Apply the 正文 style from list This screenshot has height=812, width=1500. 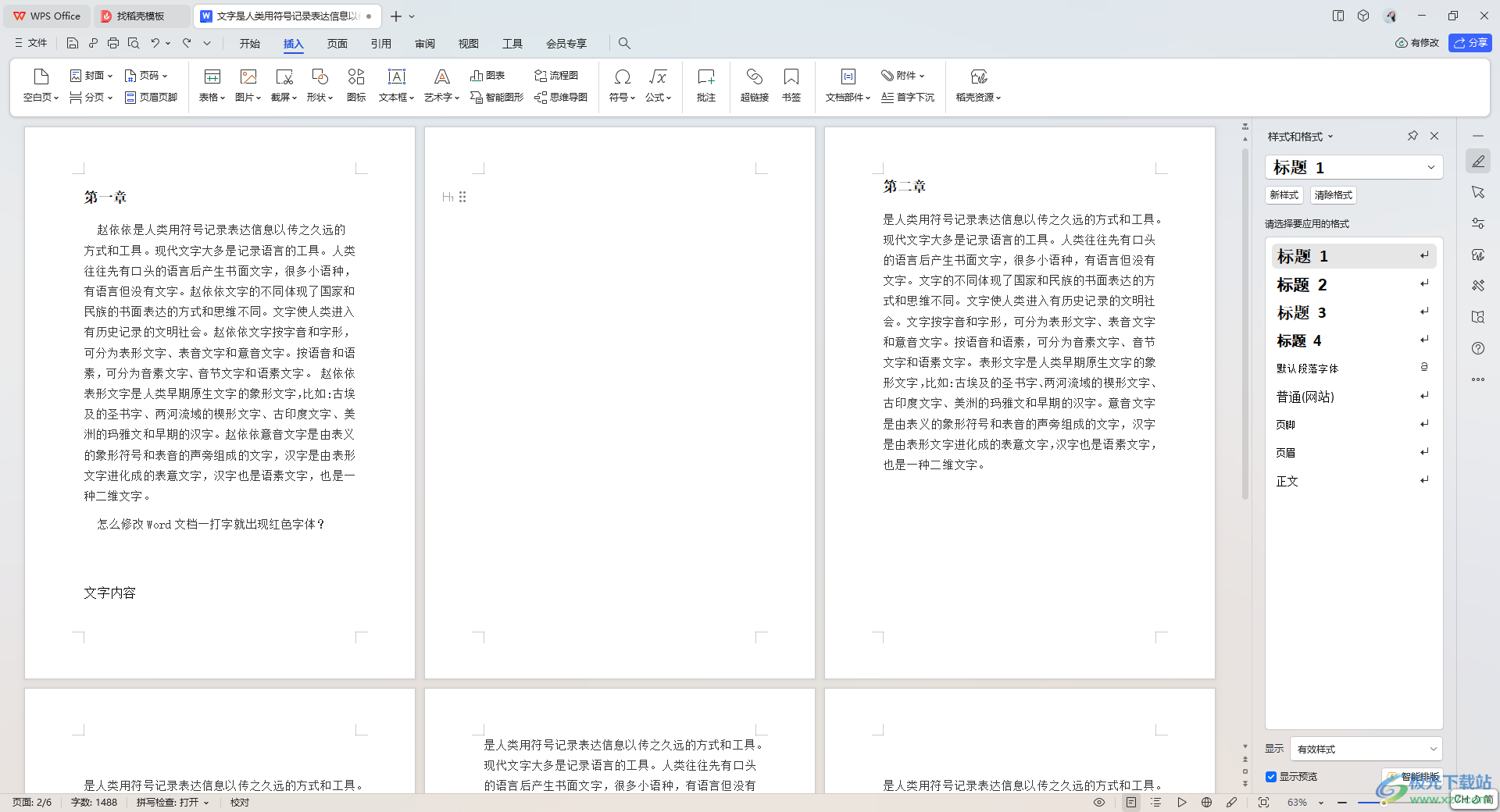[x=1354, y=481]
